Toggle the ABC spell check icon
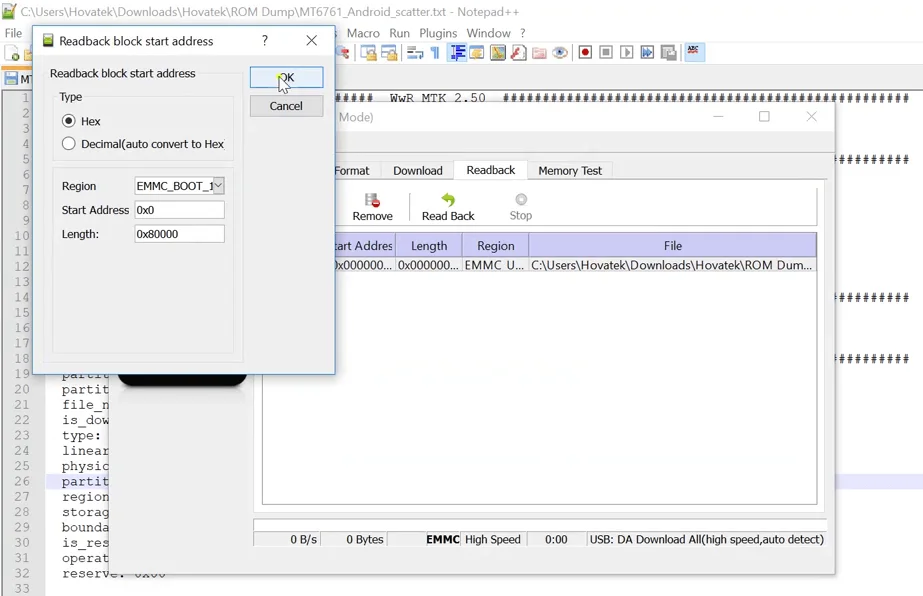This screenshot has height=596, width=923. (x=693, y=52)
